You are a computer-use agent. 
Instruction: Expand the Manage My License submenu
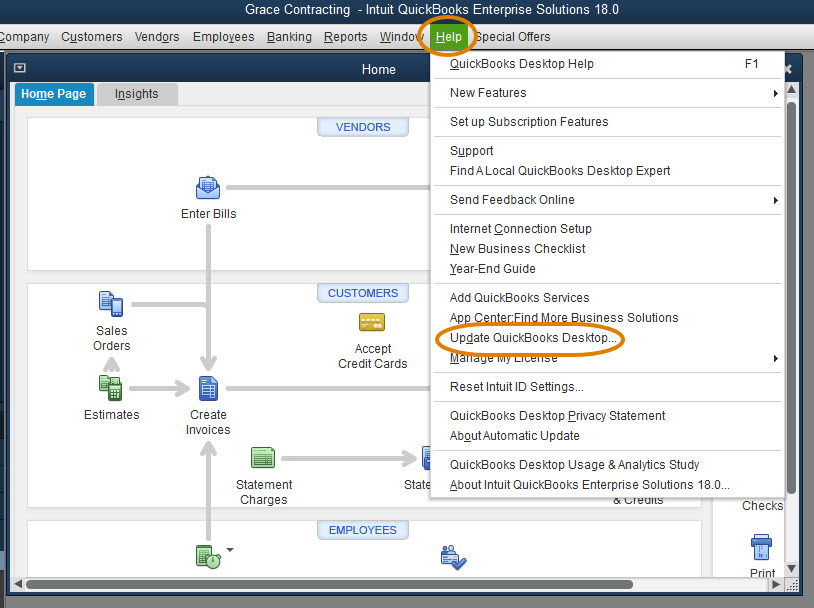pyautogui.click(x=775, y=358)
